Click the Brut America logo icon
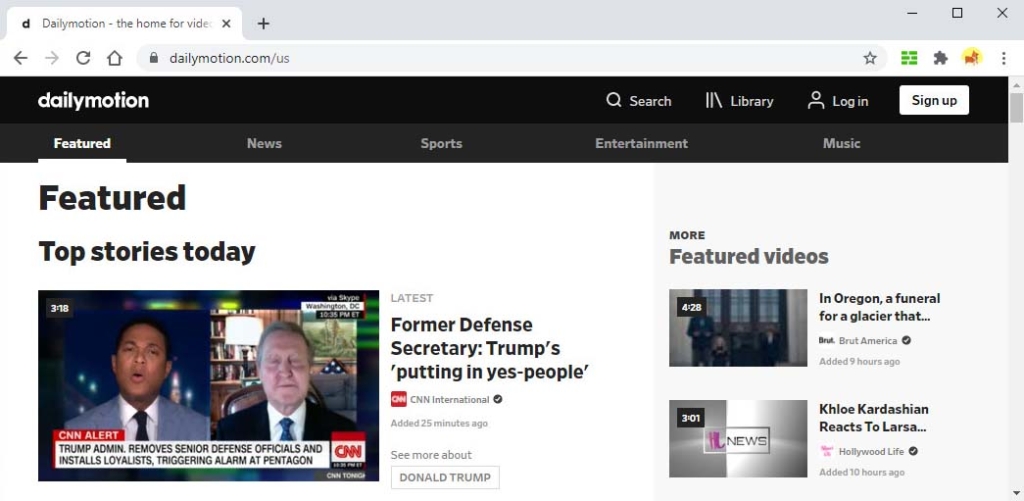Image resolution: width=1024 pixels, height=501 pixels. (827, 340)
